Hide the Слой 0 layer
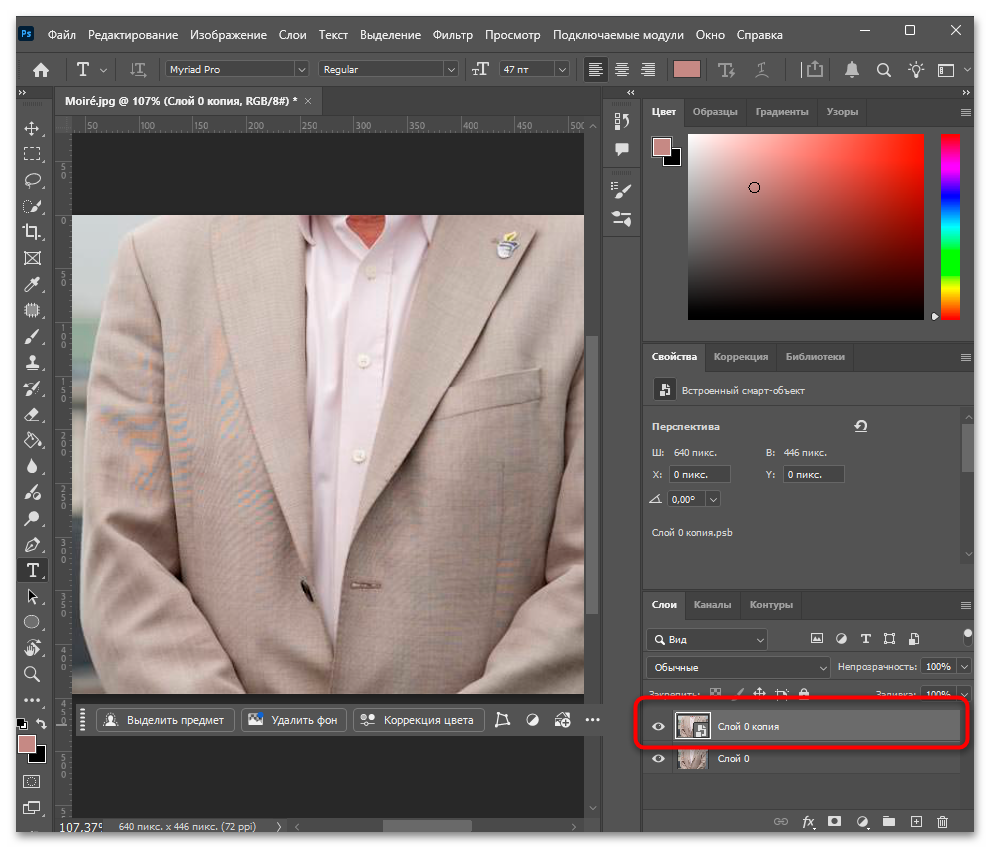 [658, 758]
